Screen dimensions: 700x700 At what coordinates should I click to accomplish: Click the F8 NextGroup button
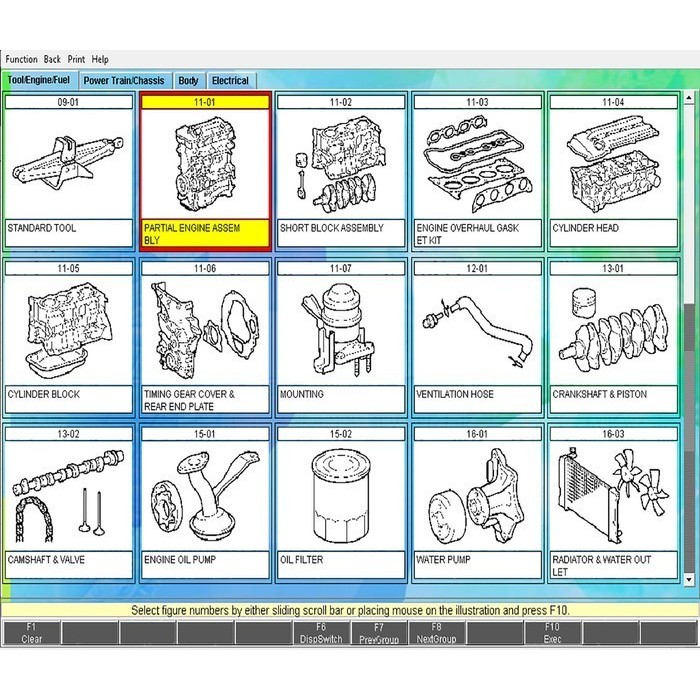coord(437,633)
